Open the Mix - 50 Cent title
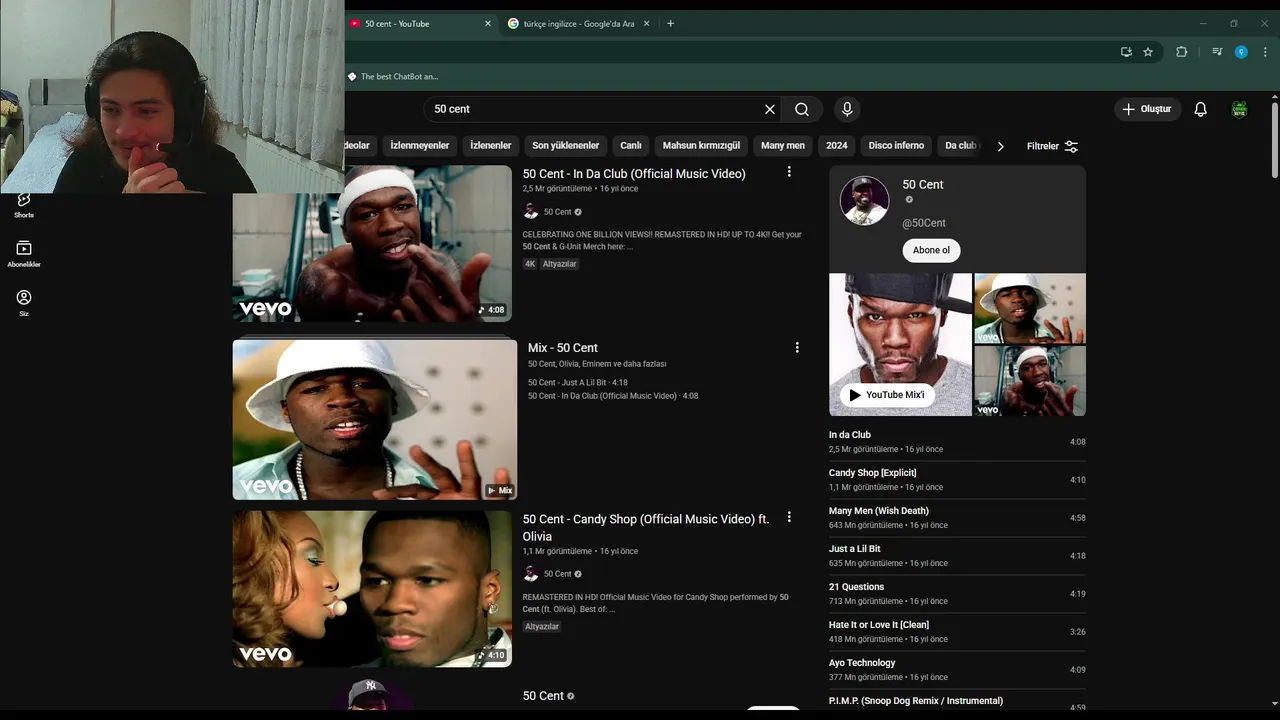This screenshot has width=1280, height=720. (x=563, y=348)
